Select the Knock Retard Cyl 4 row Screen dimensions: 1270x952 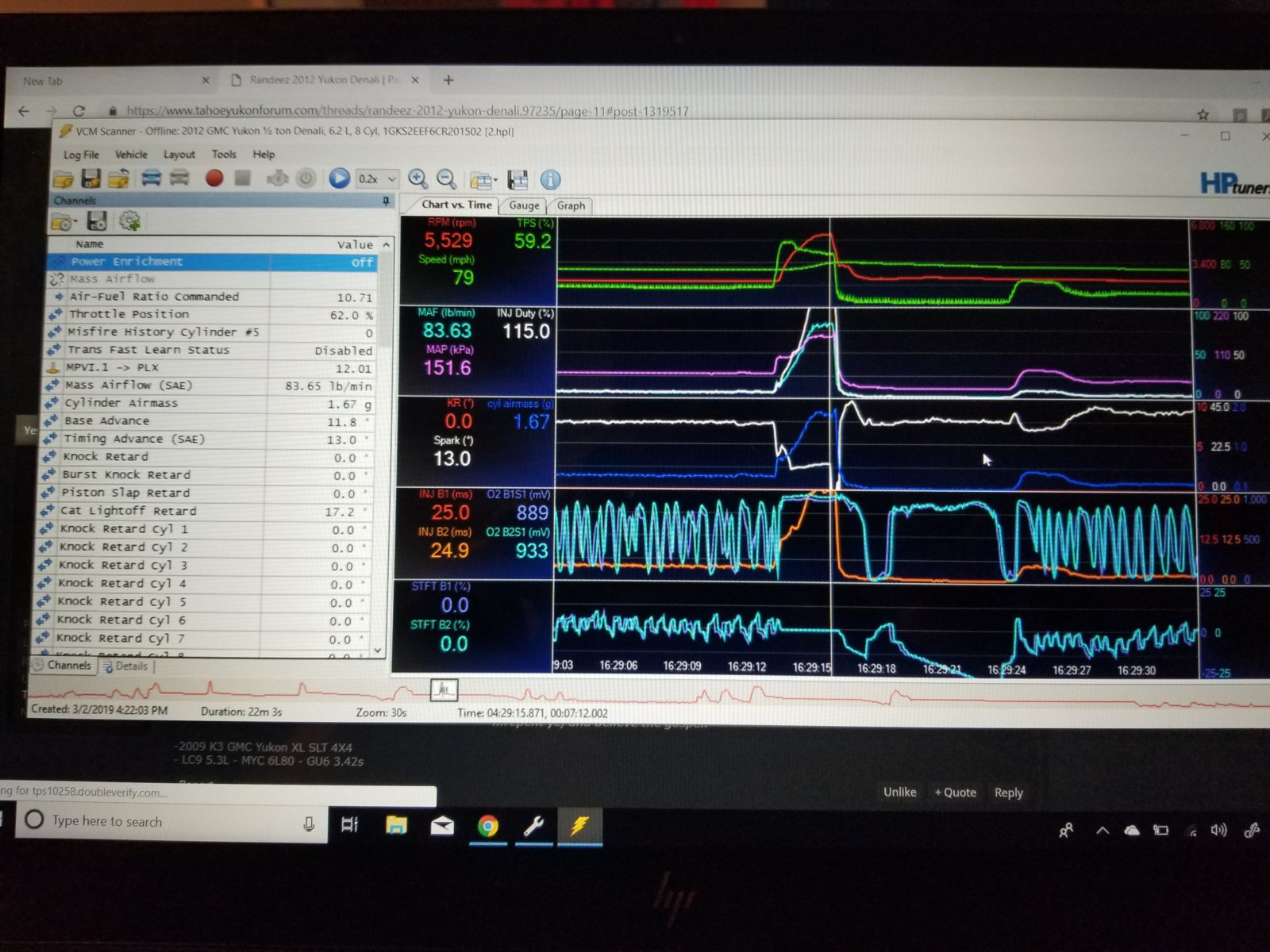pos(205,584)
